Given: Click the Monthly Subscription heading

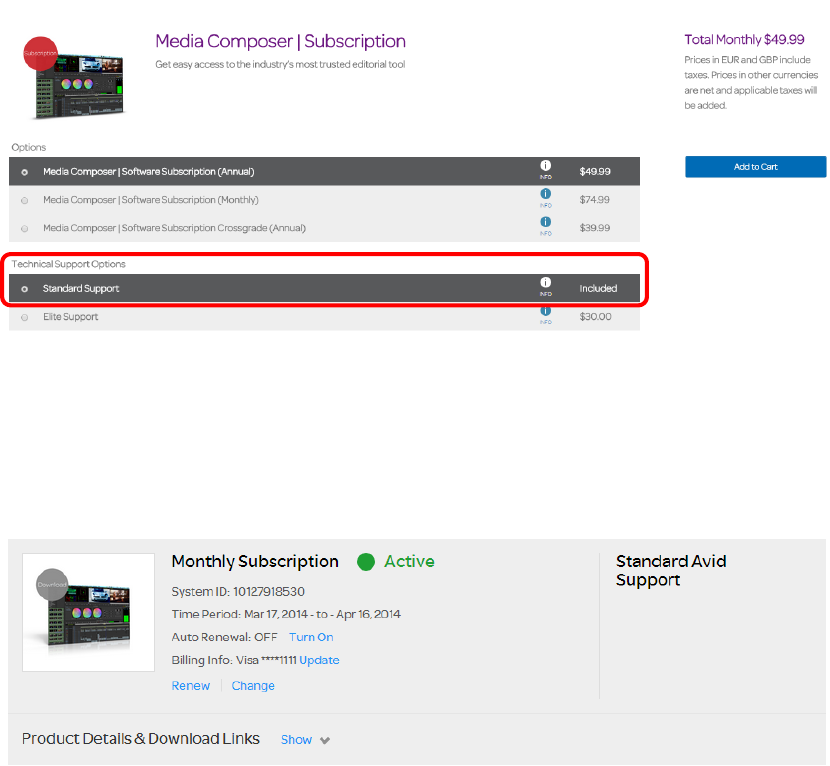Looking at the screenshot, I should click(255, 561).
